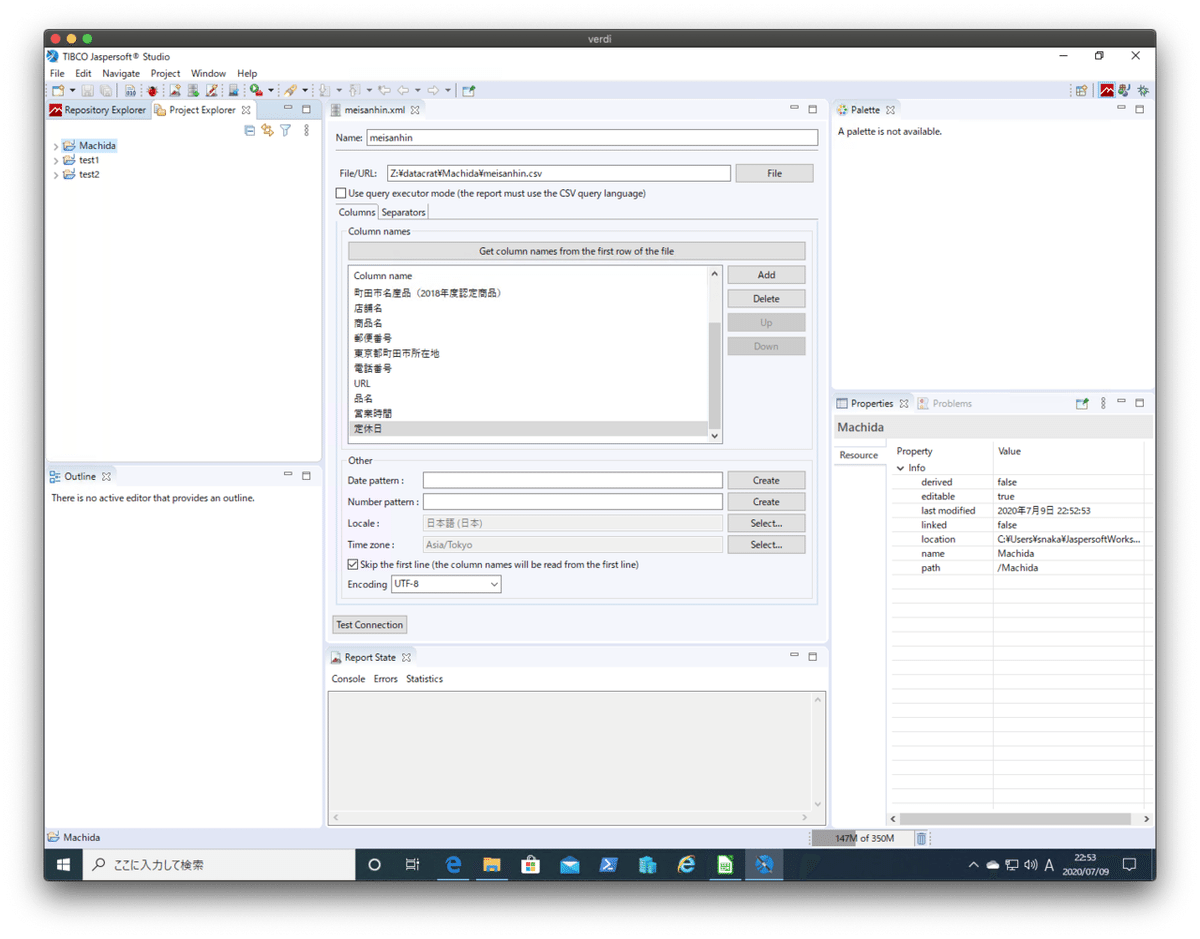Enable query executor mode checkbox

point(339,192)
